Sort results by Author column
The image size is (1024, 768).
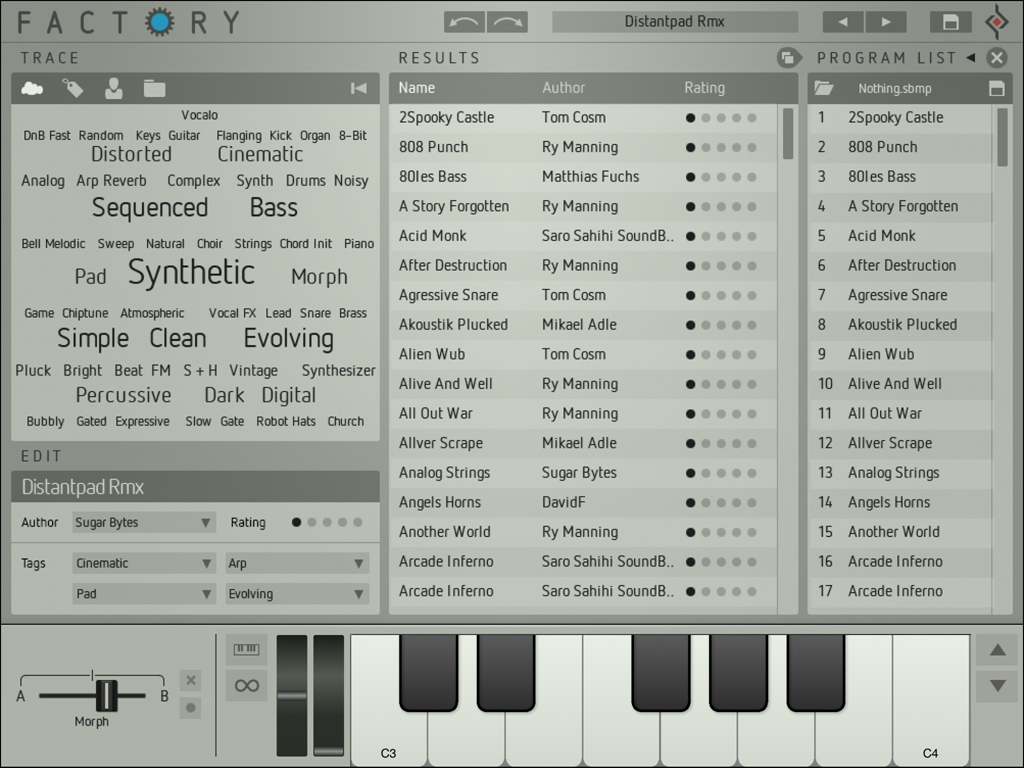click(x=564, y=88)
